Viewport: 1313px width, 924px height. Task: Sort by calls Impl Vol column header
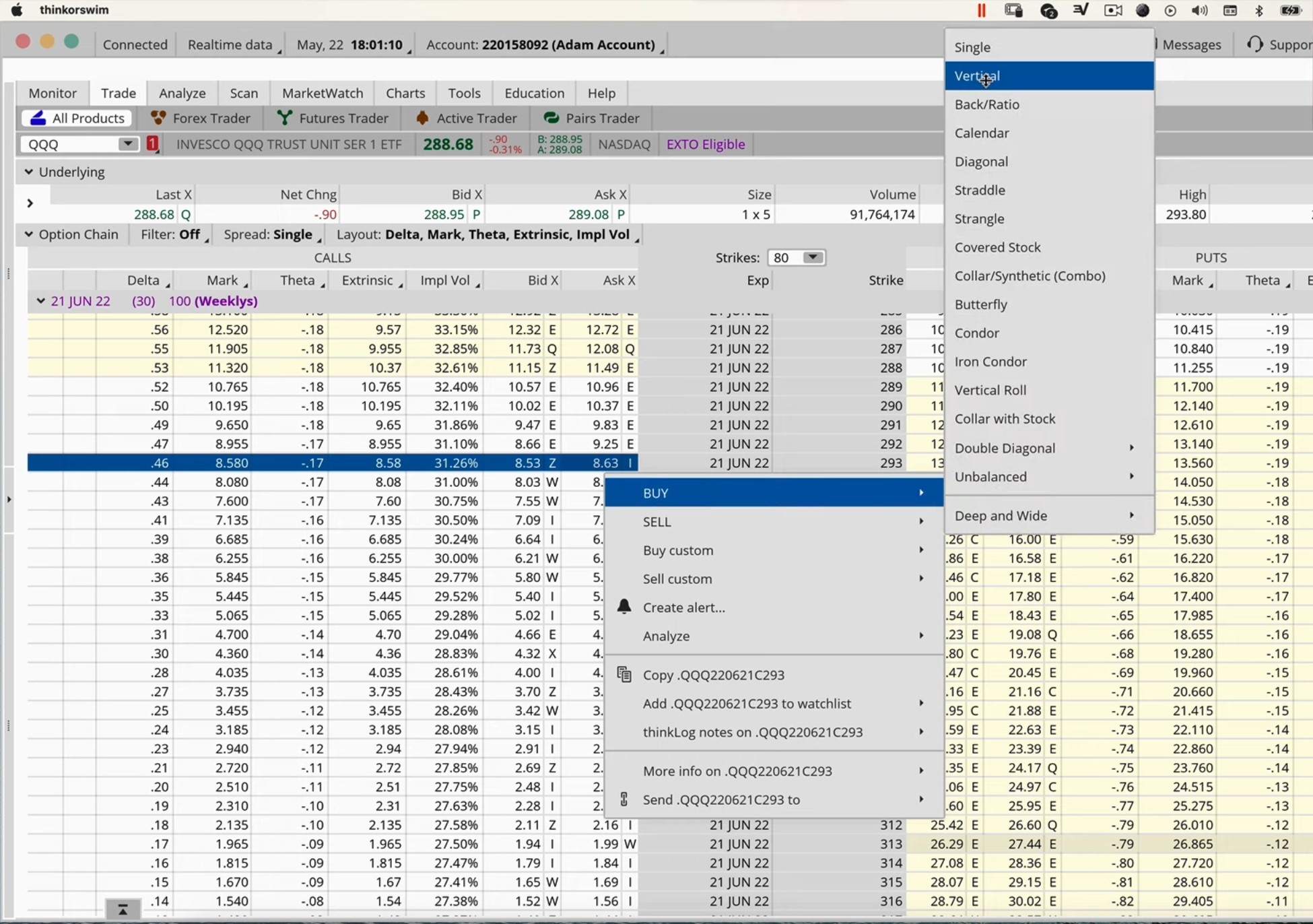(444, 280)
